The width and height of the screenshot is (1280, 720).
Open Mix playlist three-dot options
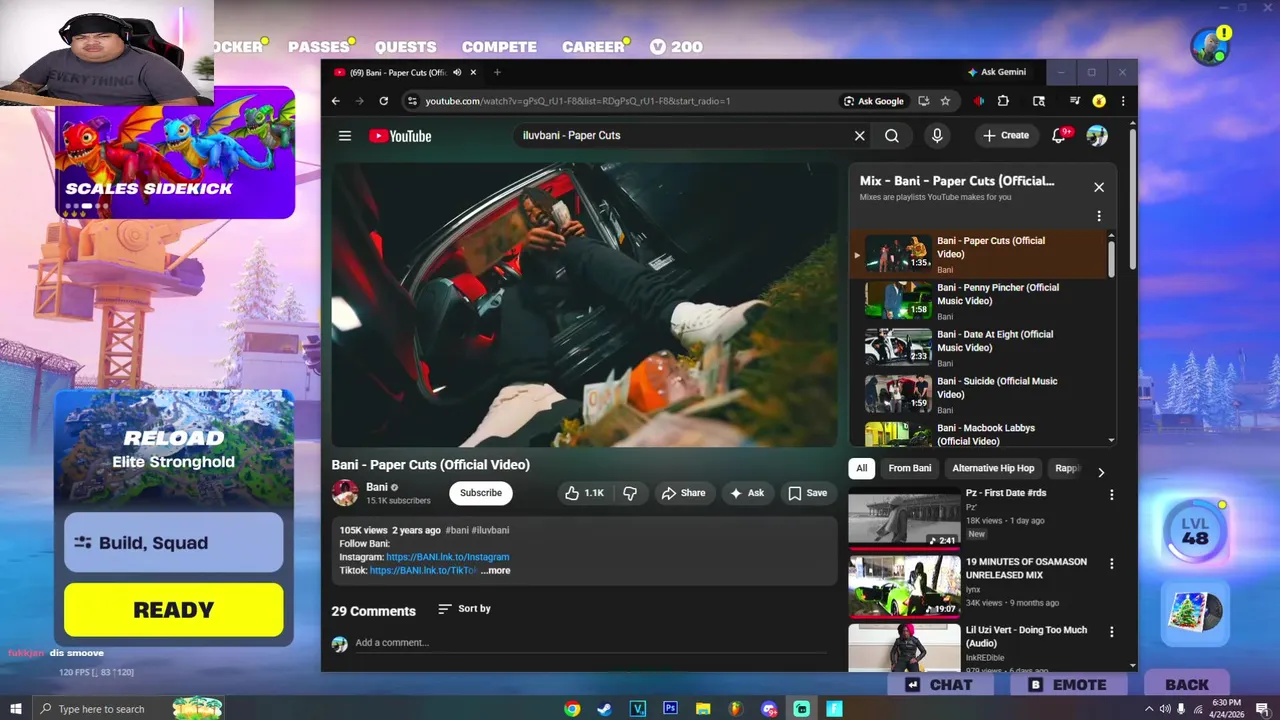click(1099, 216)
